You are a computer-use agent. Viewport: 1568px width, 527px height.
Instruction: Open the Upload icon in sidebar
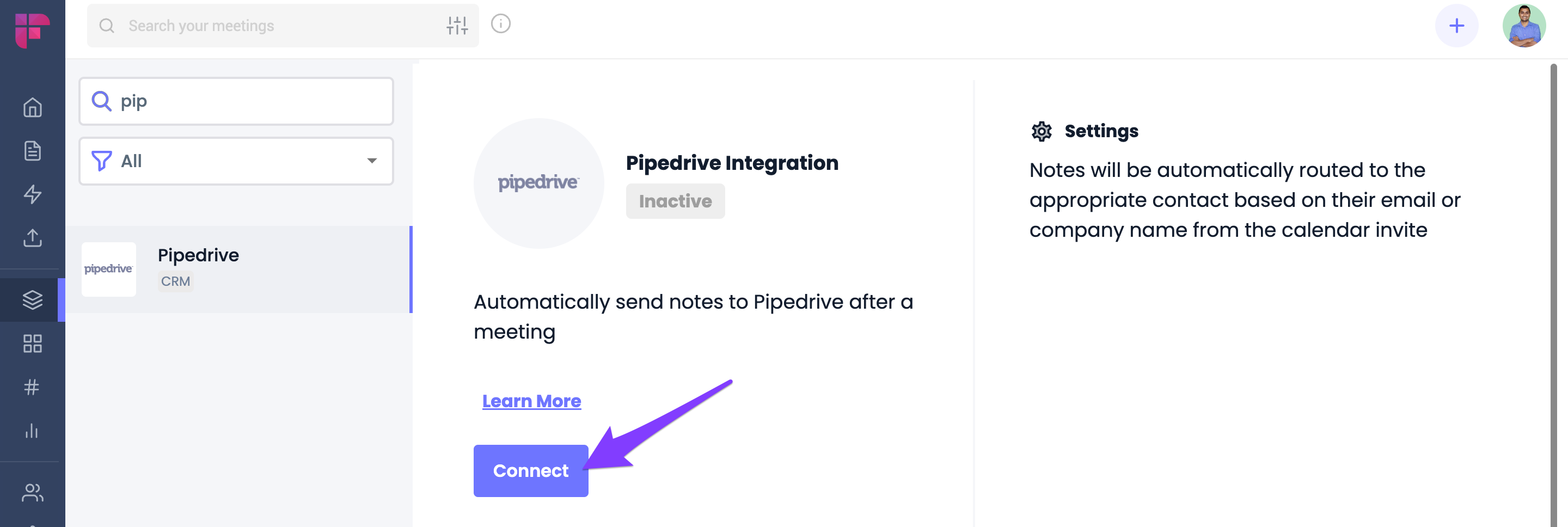point(32,238)
